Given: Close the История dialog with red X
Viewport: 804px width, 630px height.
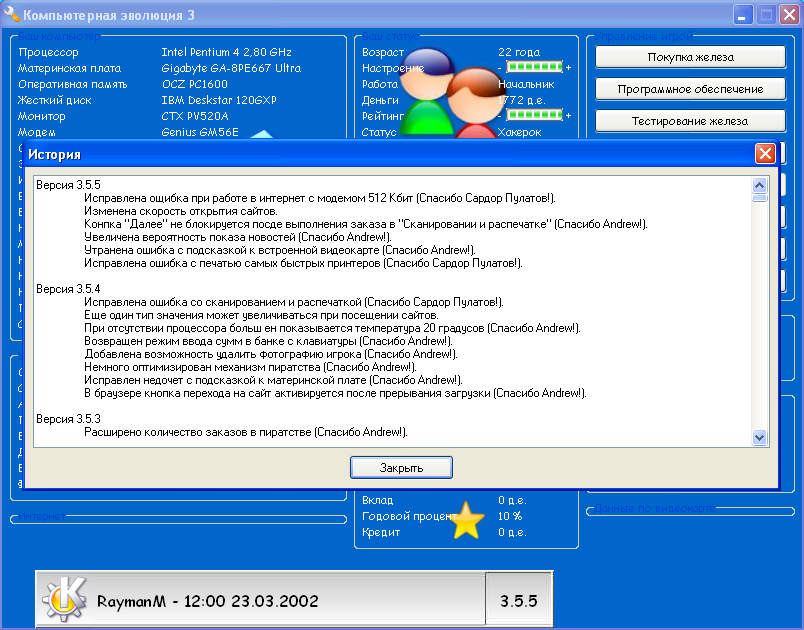Looking at the screenshot, I should point(765,153).
